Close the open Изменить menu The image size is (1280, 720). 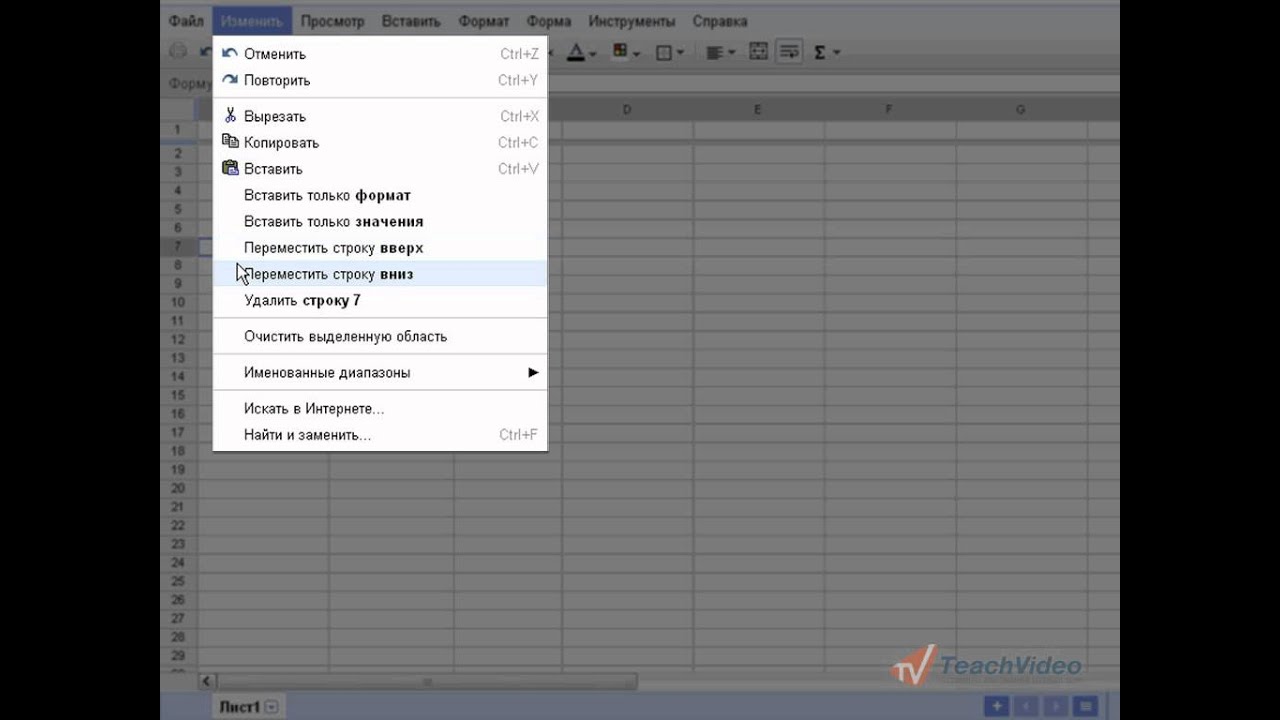[252, 21]
